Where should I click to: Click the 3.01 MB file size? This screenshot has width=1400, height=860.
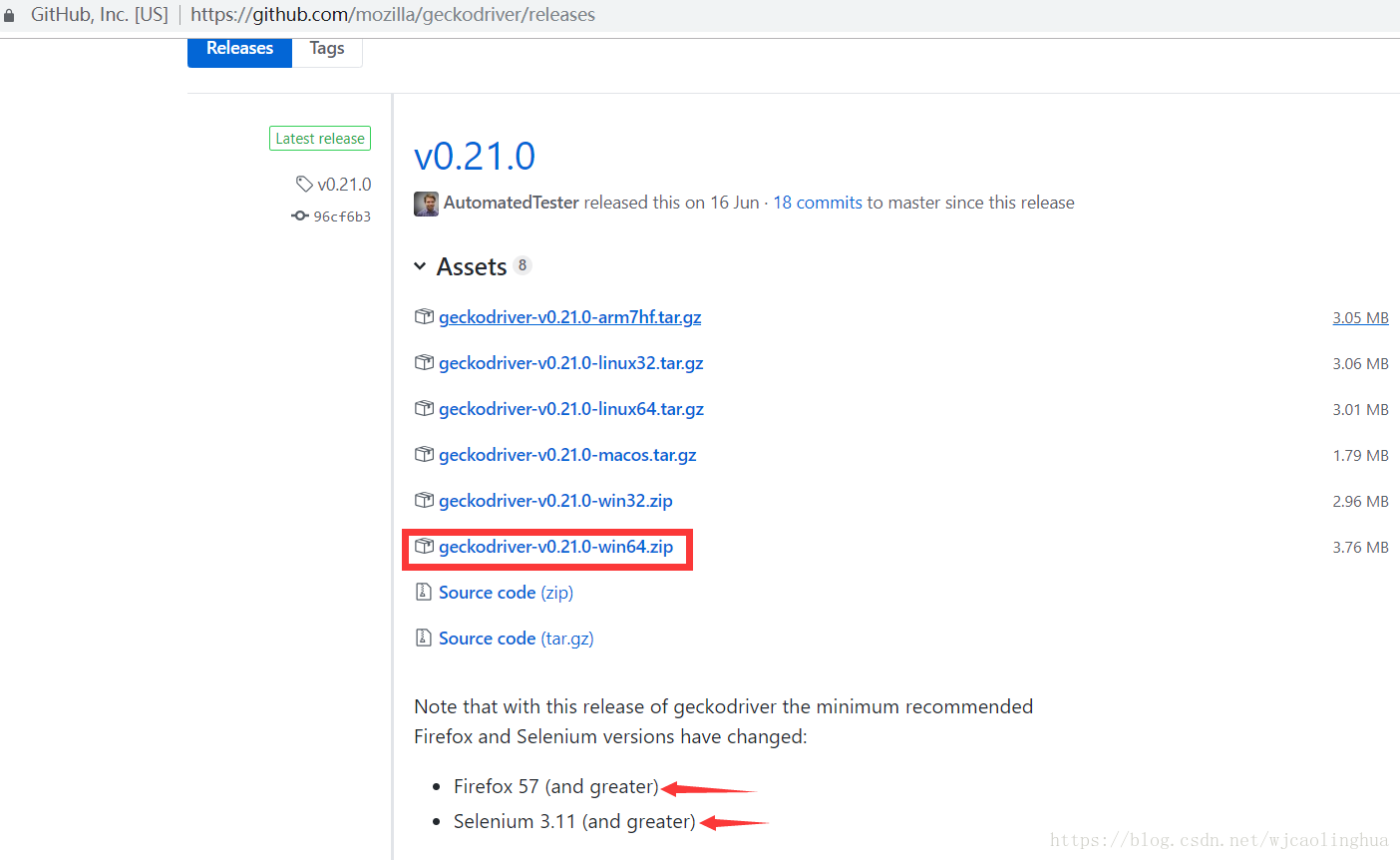[x=1360, y=409]
